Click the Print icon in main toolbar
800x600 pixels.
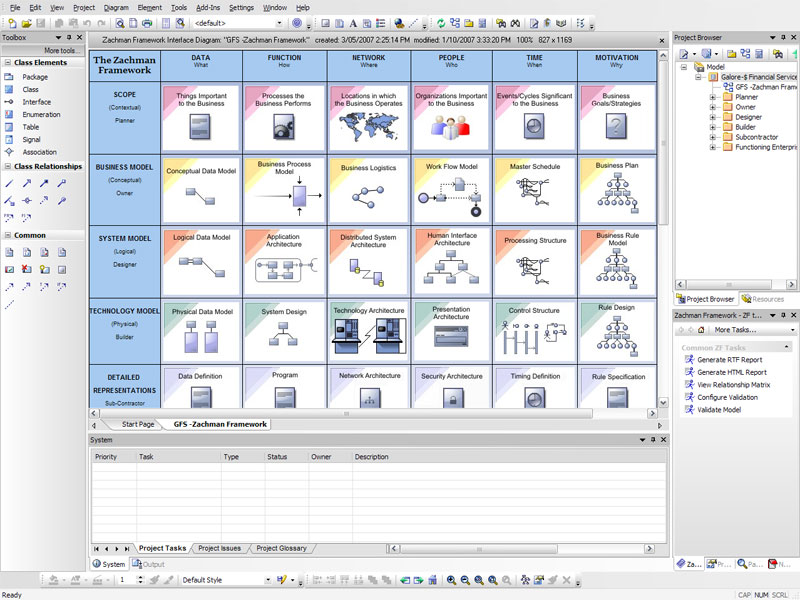click(x=147, y=22)
